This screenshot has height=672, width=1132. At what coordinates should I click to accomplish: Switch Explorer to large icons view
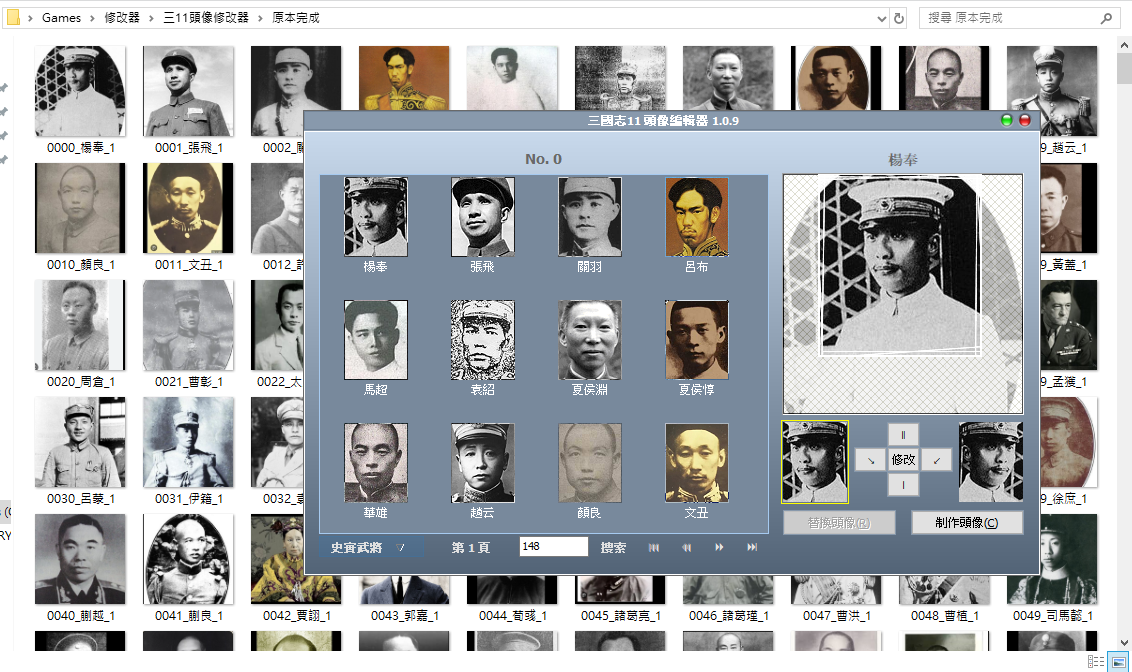pos(1118,662)
